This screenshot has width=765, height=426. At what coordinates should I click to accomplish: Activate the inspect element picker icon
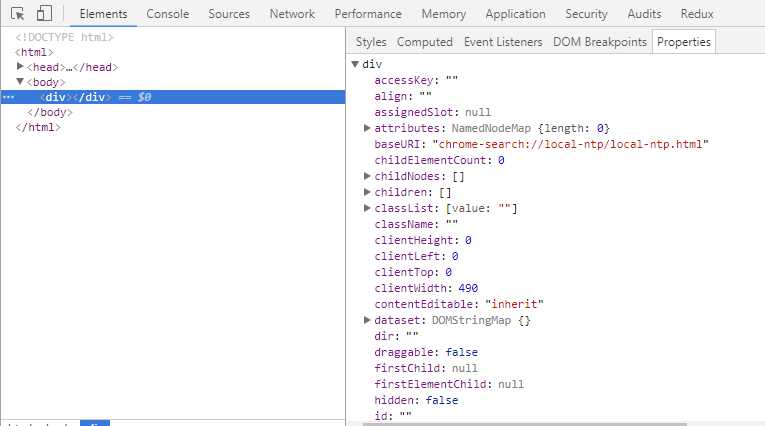coord(18,14)
